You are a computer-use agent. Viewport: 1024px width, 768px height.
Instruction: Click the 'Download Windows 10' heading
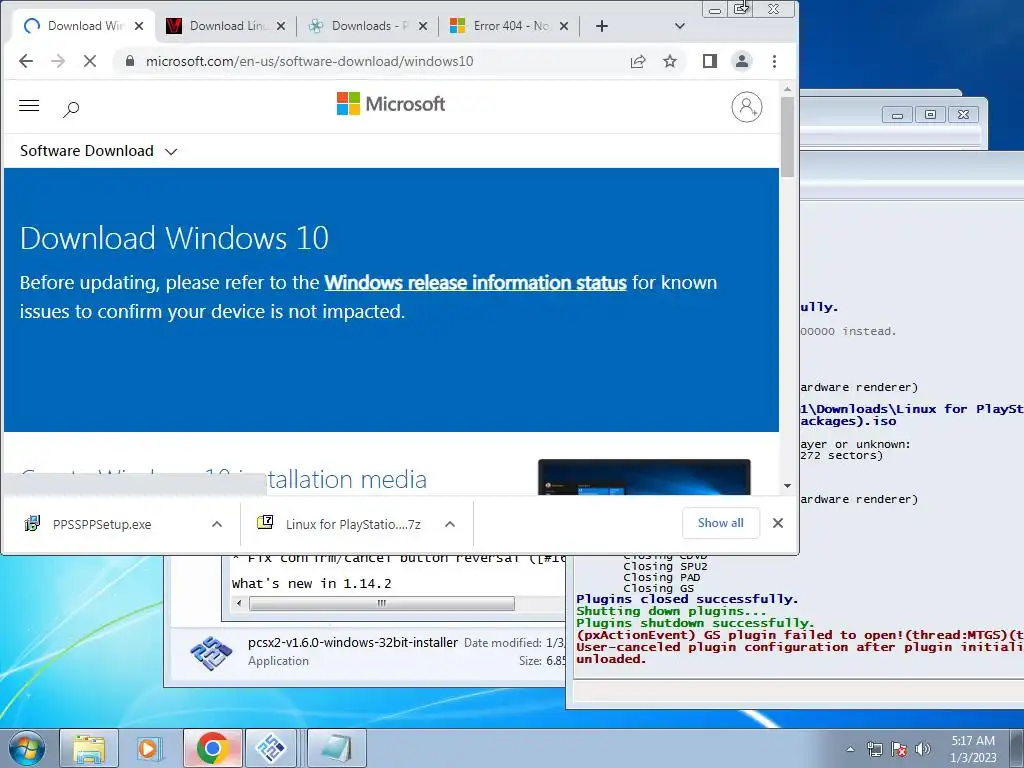click(x=174, y=238)
